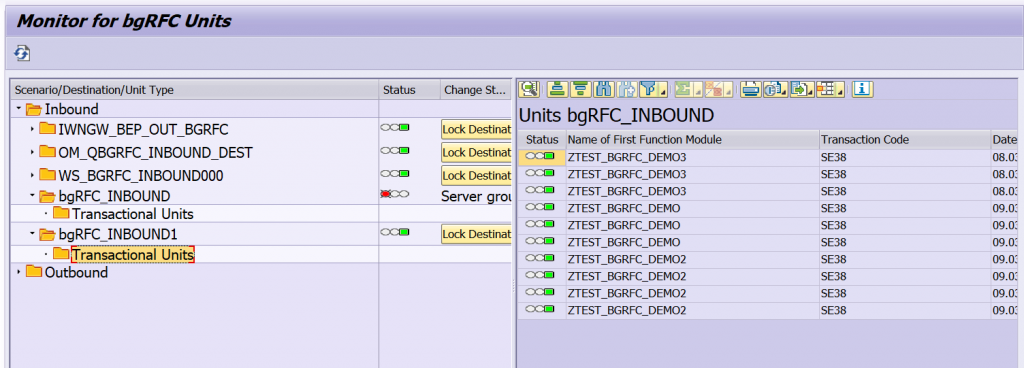Image resolution: width=1024 pixels, height=368 pixels.
Task: Click the folder icon for WS_BGRFC_INBOUND000
Action: (47, 175)
